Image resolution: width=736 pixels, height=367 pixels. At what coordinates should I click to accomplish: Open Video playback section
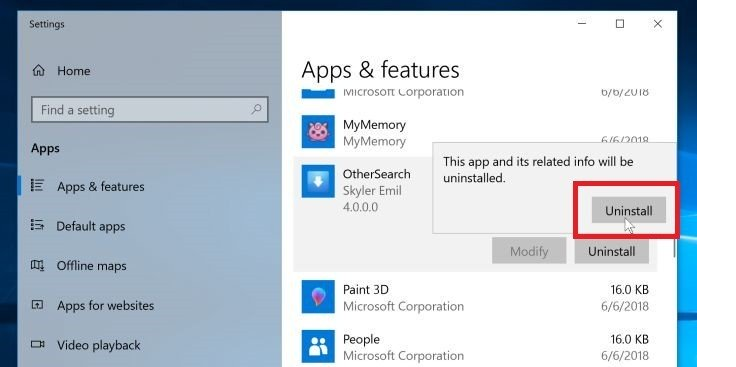pos(99,345)
